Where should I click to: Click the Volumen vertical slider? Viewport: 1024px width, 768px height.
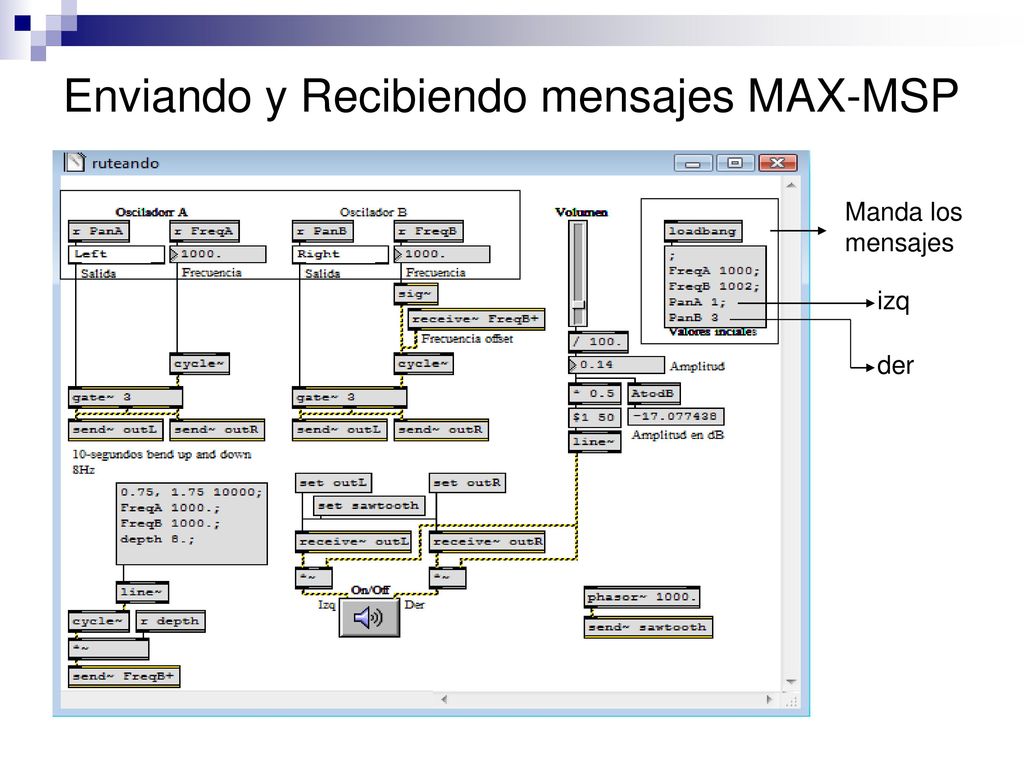coord(577,273)
